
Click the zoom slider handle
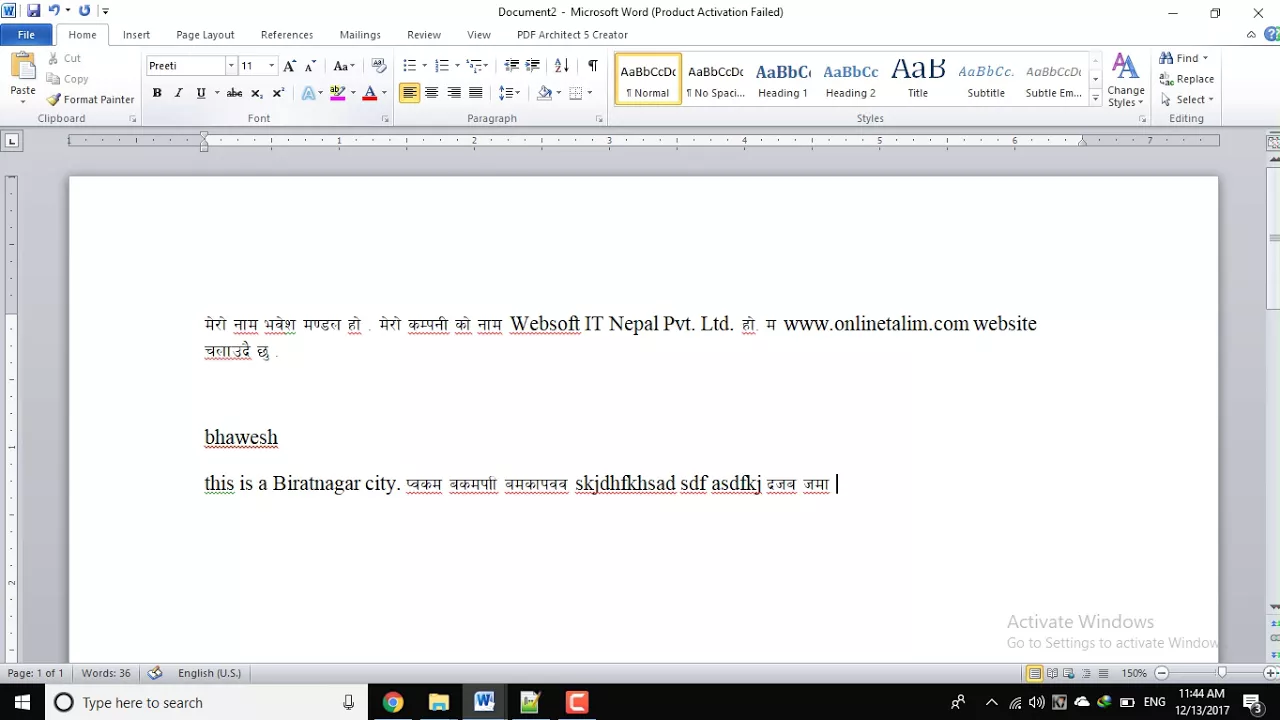[1221, 673]
